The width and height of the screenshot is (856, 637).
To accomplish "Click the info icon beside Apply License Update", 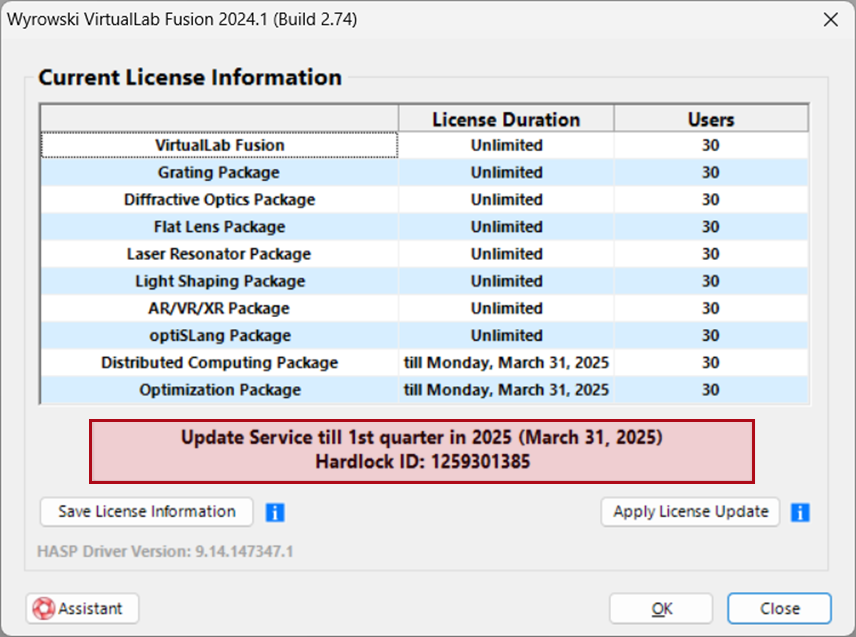I will (x=800, y=513).
